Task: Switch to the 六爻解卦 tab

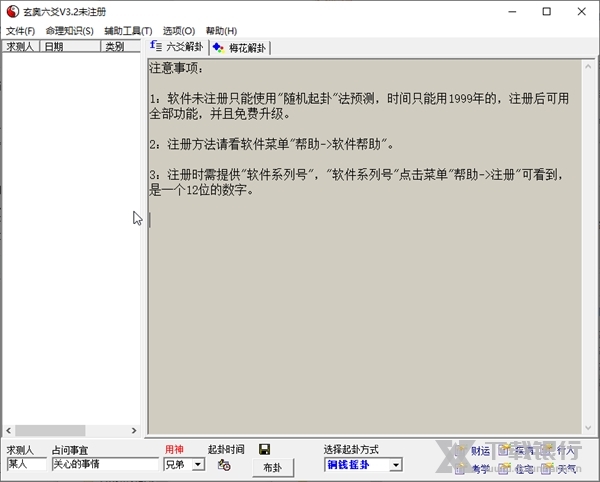Action: pyautogui.click(x=177, y=47)
